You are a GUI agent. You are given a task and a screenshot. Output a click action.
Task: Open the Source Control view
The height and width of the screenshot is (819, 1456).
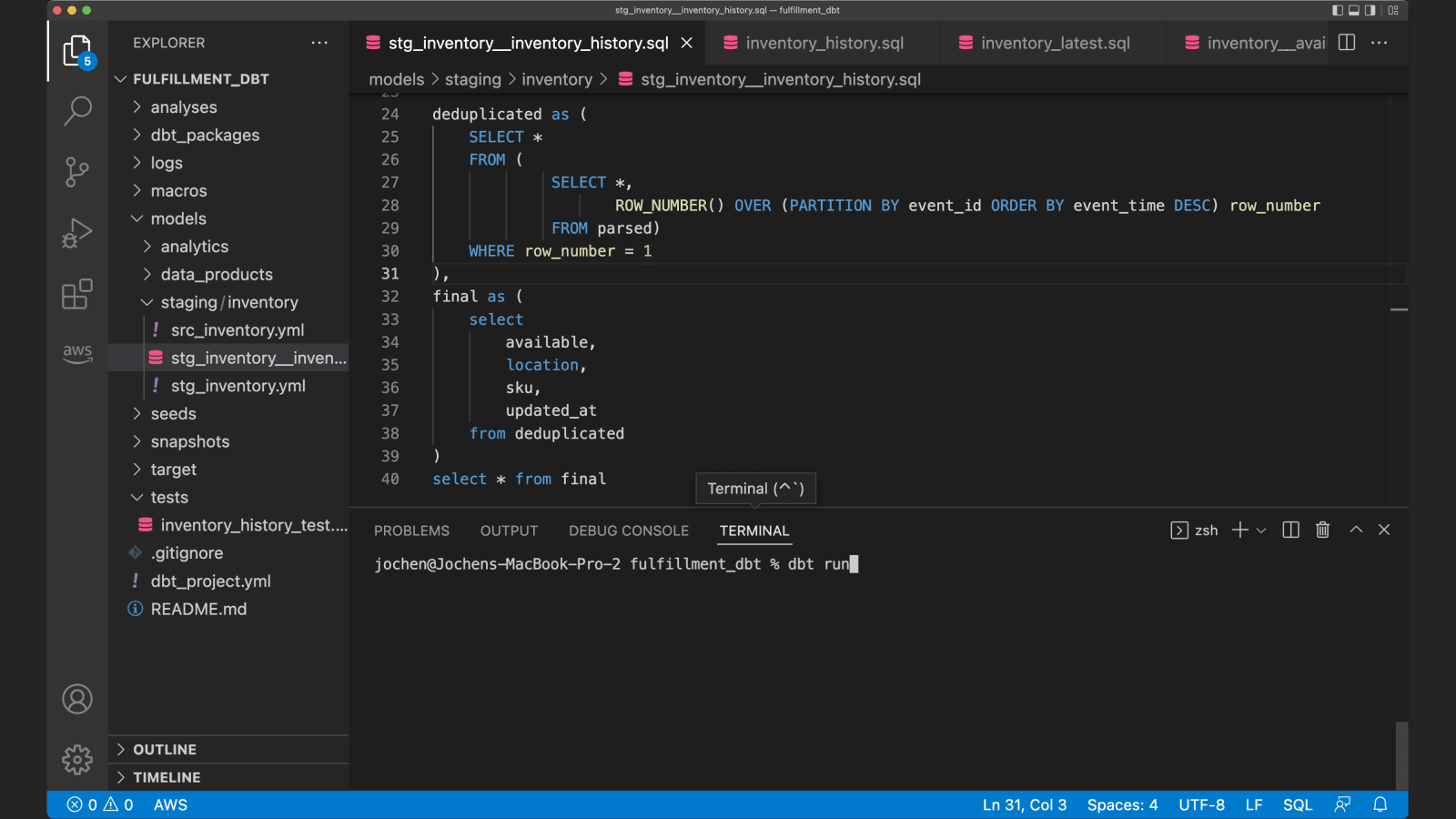77,171
